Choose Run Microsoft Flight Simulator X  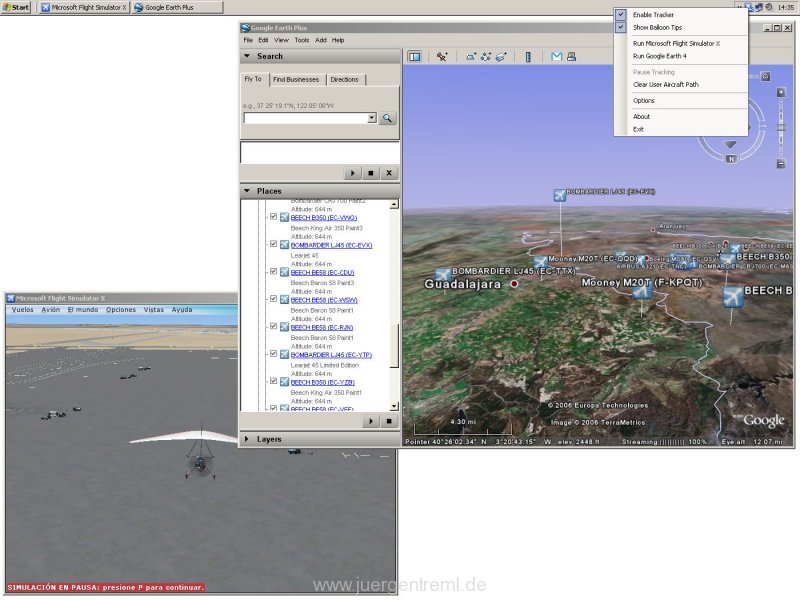(x=681, y=43)
